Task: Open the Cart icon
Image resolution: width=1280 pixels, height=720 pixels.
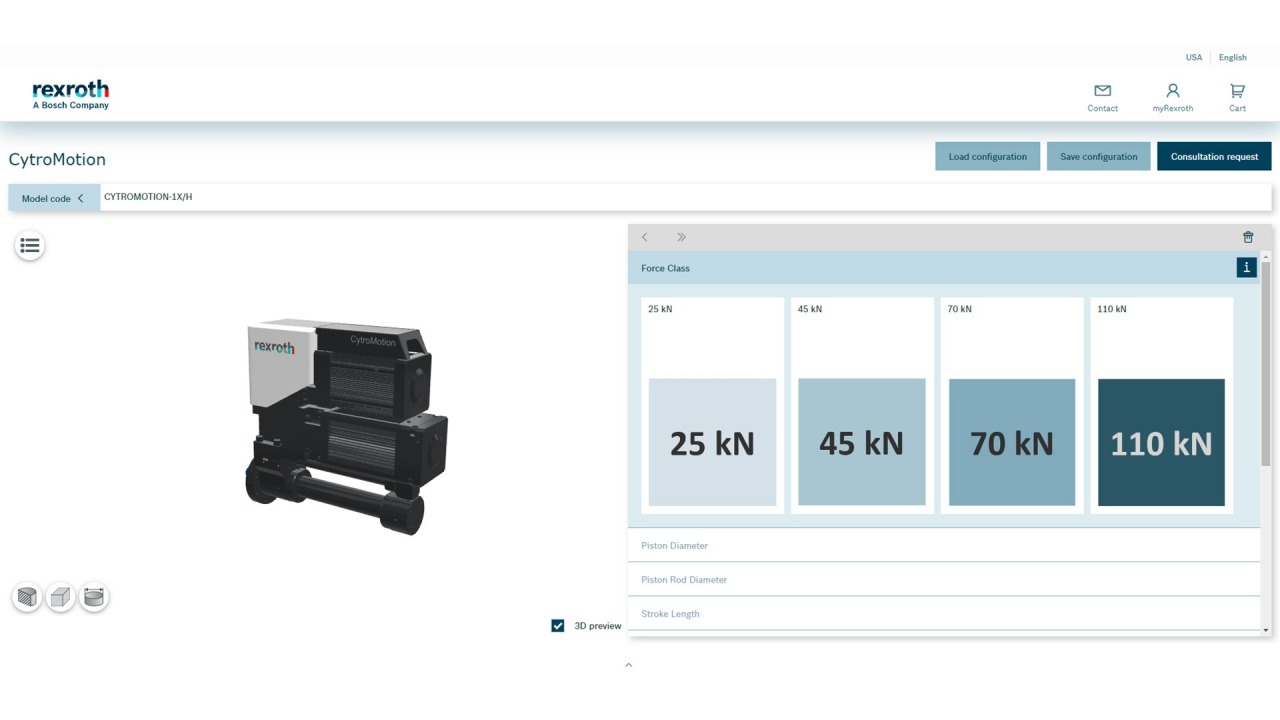Action: pos(1237,89)
